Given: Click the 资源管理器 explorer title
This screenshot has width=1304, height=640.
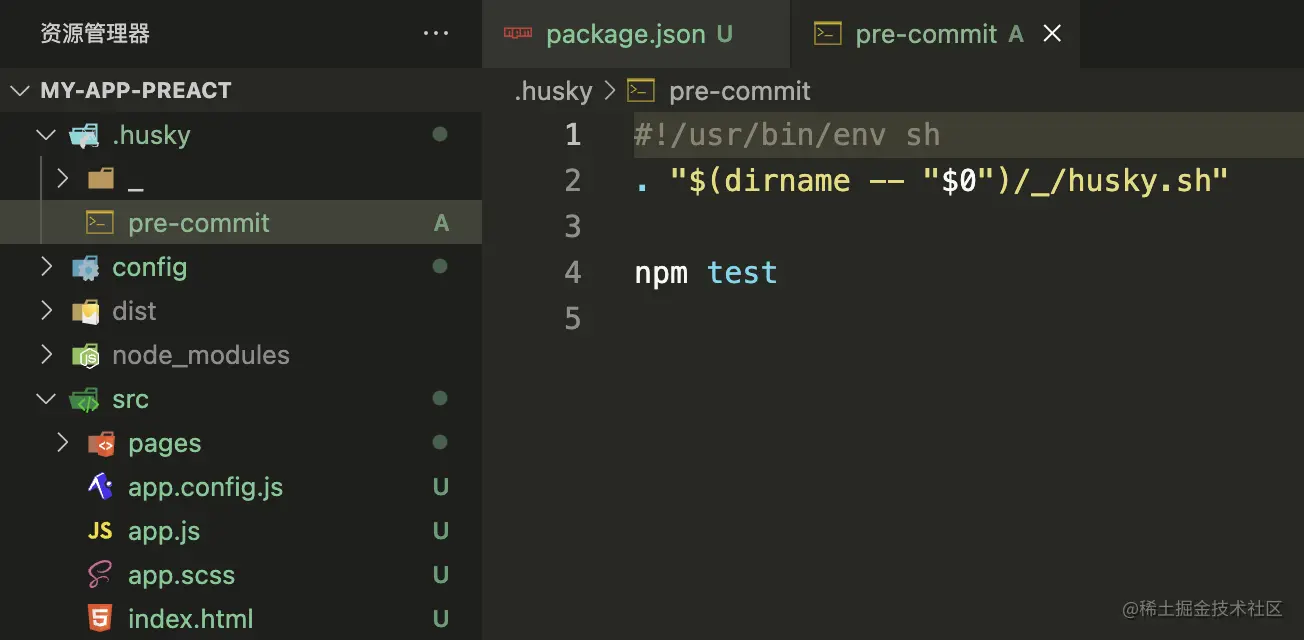Looking at the screenshot, I should pos(95,34).
